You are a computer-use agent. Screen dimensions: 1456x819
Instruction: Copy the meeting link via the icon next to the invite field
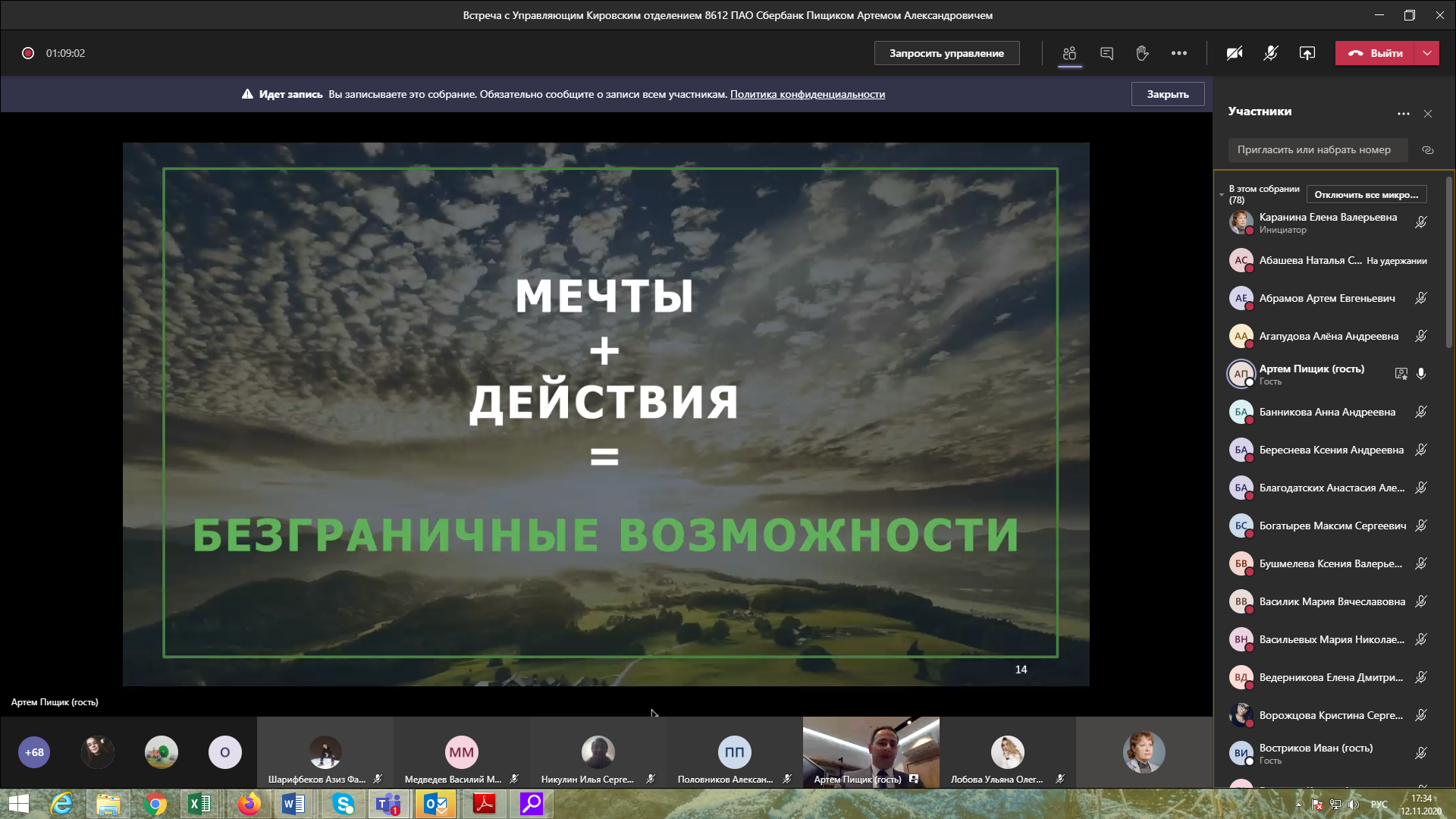pos(1427,150)
